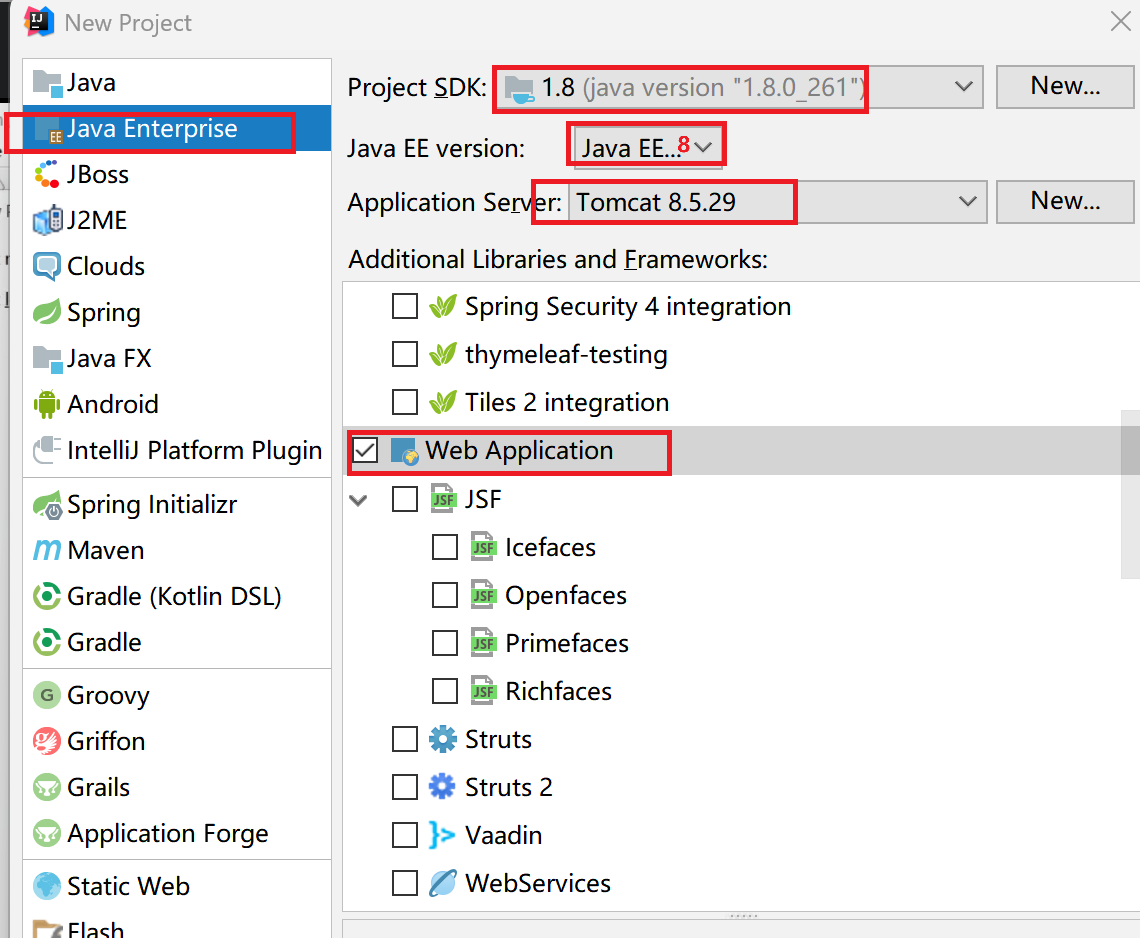Click the Gradle icon

coord(47,642)
